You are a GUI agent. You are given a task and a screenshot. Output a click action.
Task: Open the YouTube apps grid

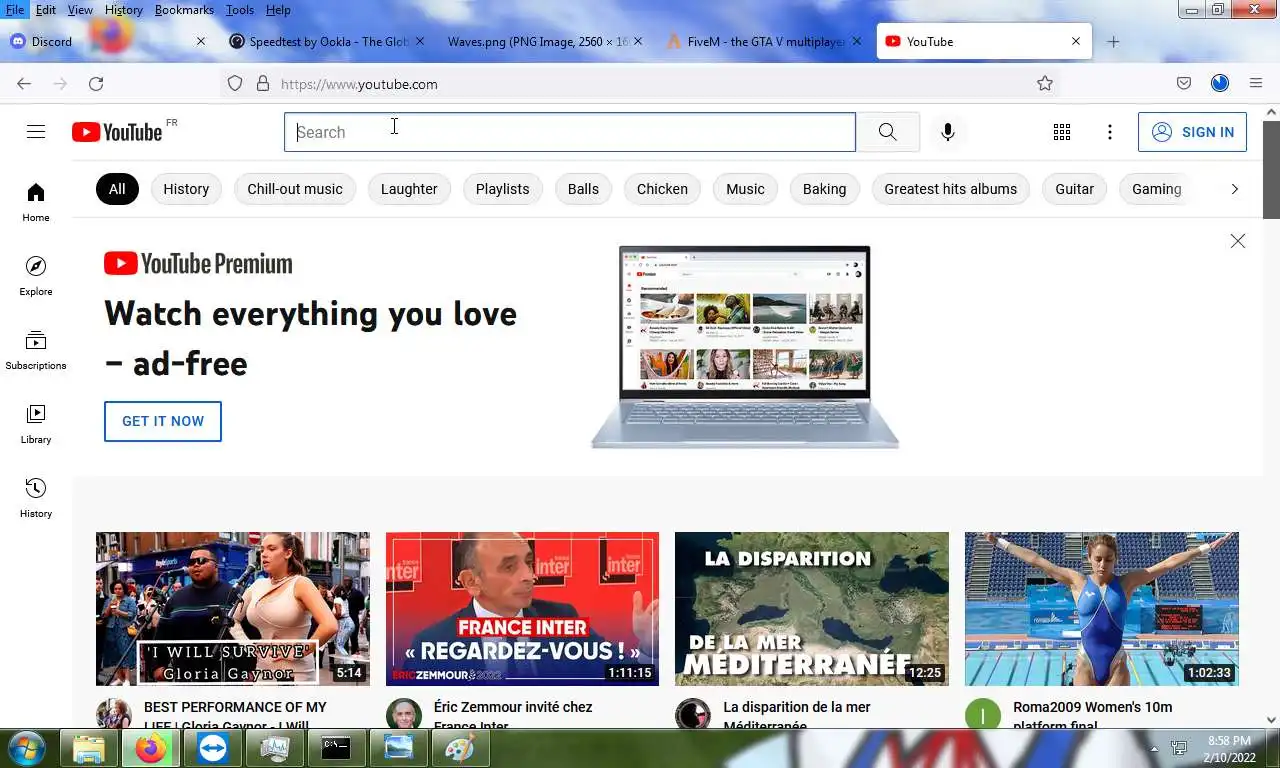point(1062,132)
